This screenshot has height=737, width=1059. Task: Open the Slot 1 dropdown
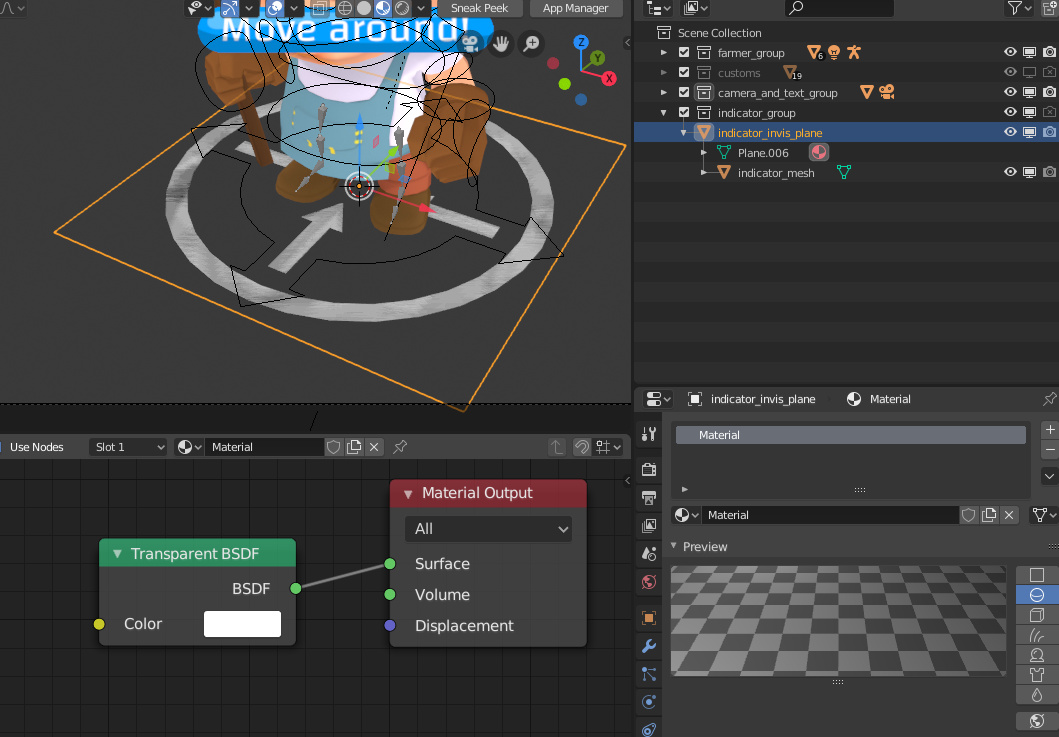128,447
